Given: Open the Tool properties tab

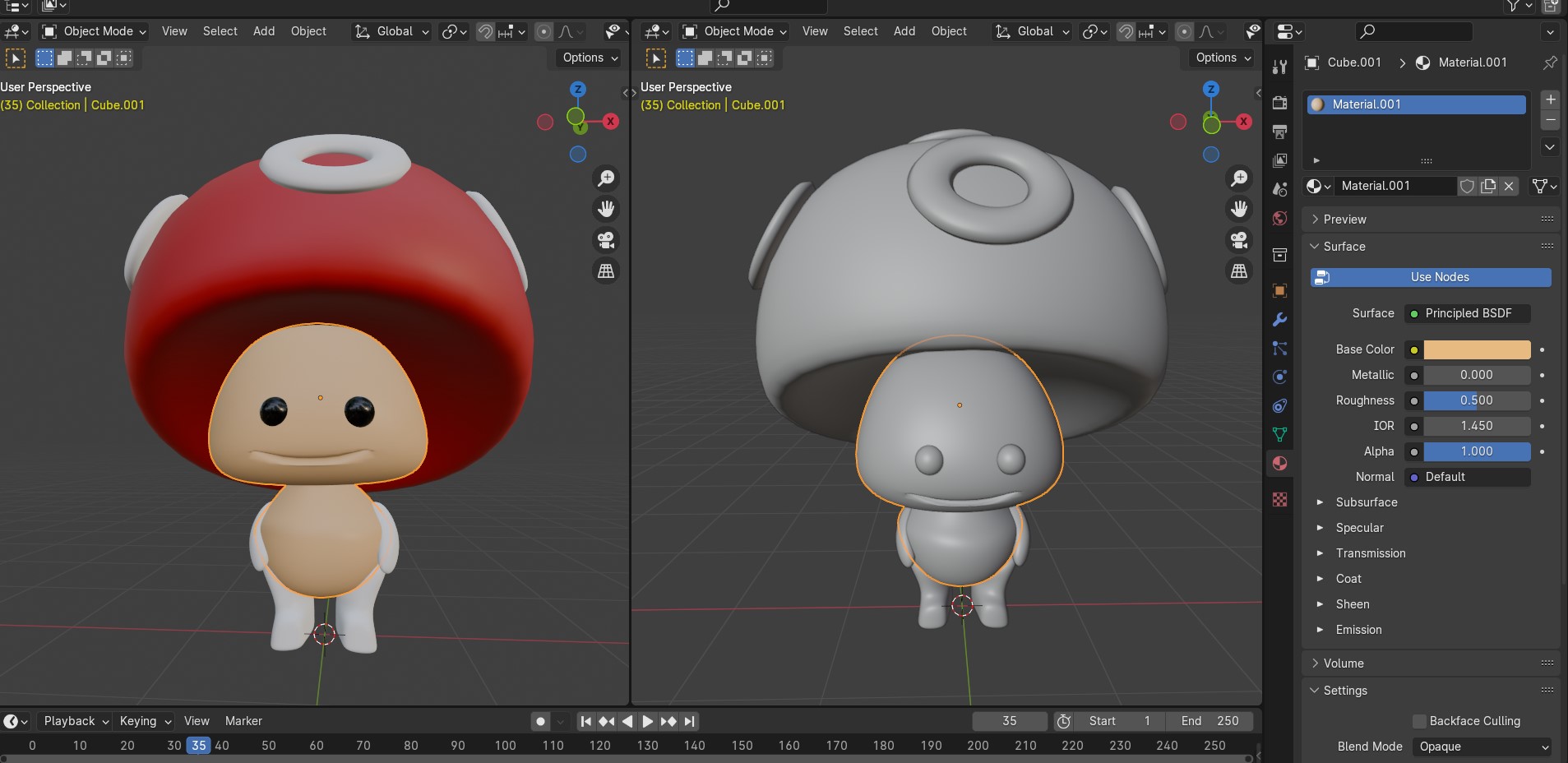Looking at the screenshot, I should pyautogui.click(x=1279, y=67).
